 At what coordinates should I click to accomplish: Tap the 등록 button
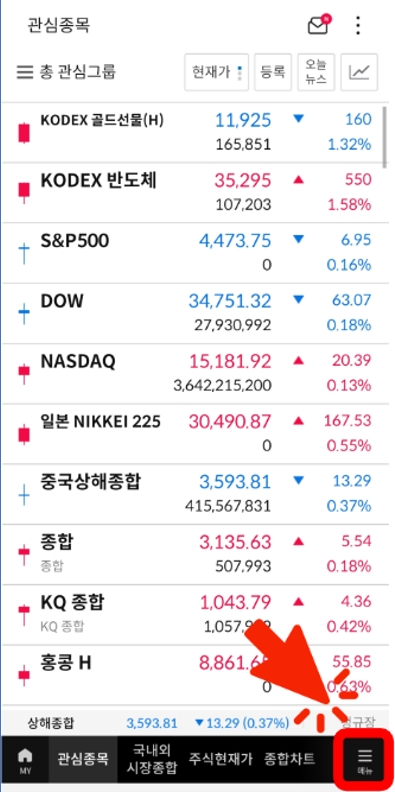pyautogui.click(x=273, y=72)
